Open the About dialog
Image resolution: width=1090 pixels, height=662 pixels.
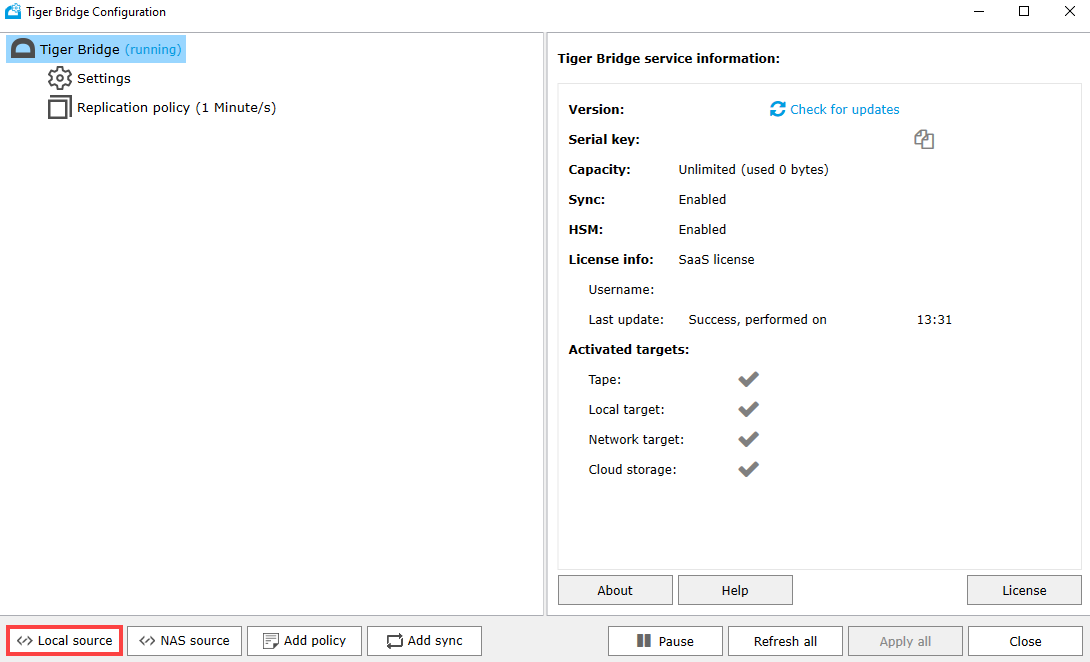(614, 589)
